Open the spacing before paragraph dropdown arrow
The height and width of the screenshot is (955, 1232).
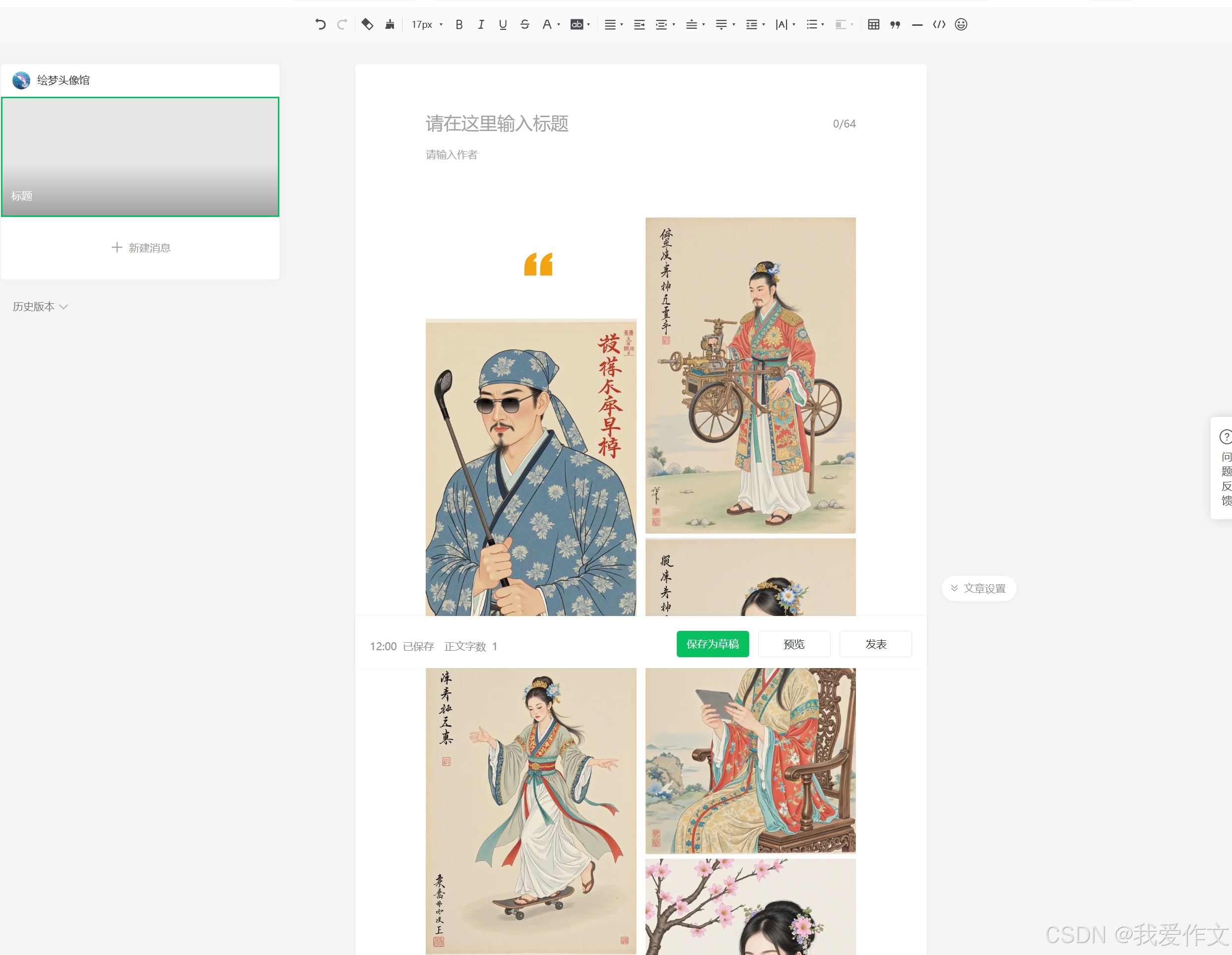pyautogui.click(x=704, y=25)
